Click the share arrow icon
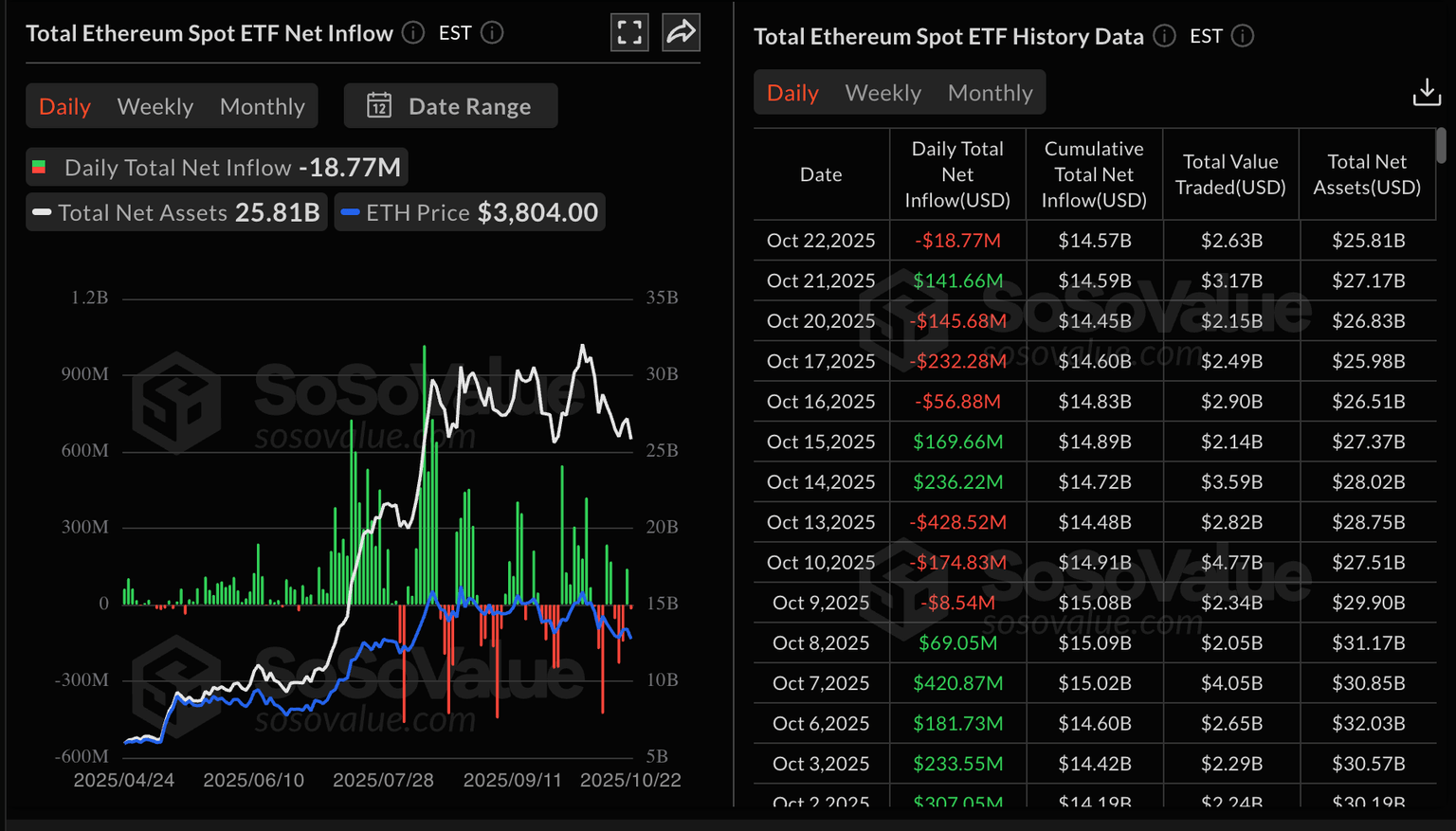Screen dimensions: 1456x831 (681, 32)
